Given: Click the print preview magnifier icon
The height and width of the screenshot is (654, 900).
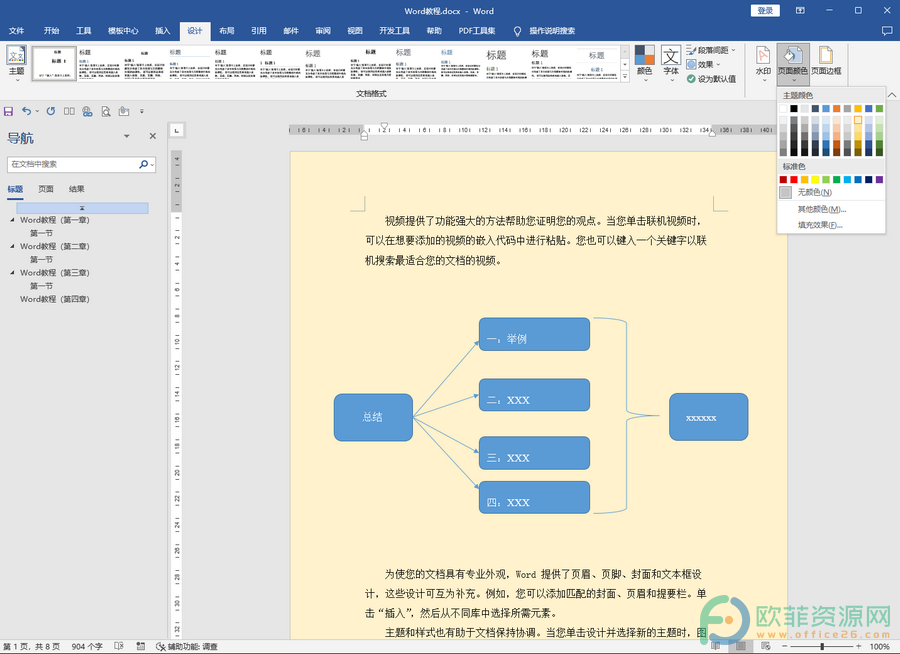Looking at the screenshot, I should point(106,111).
